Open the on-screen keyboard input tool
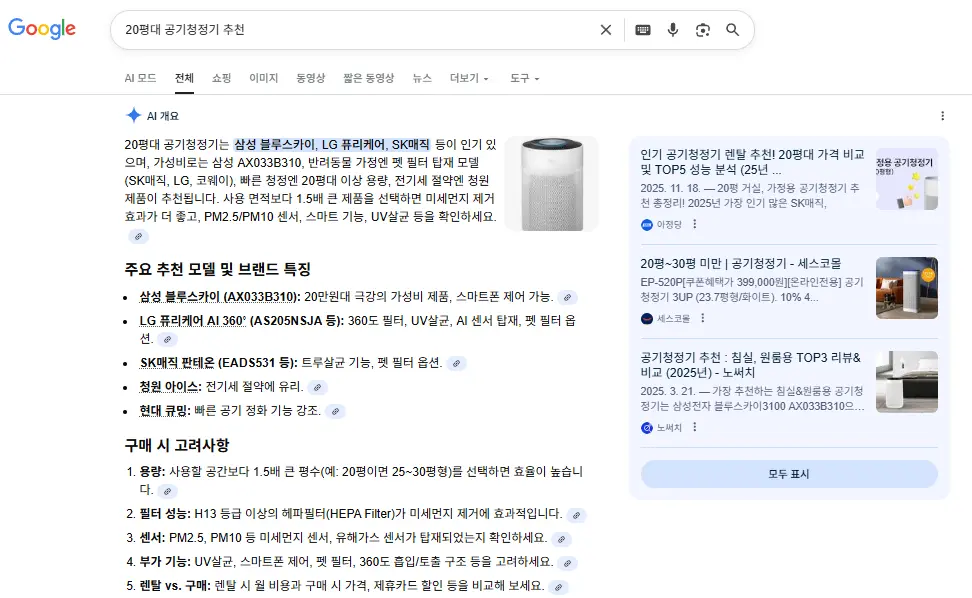 (x=642, y=30)
